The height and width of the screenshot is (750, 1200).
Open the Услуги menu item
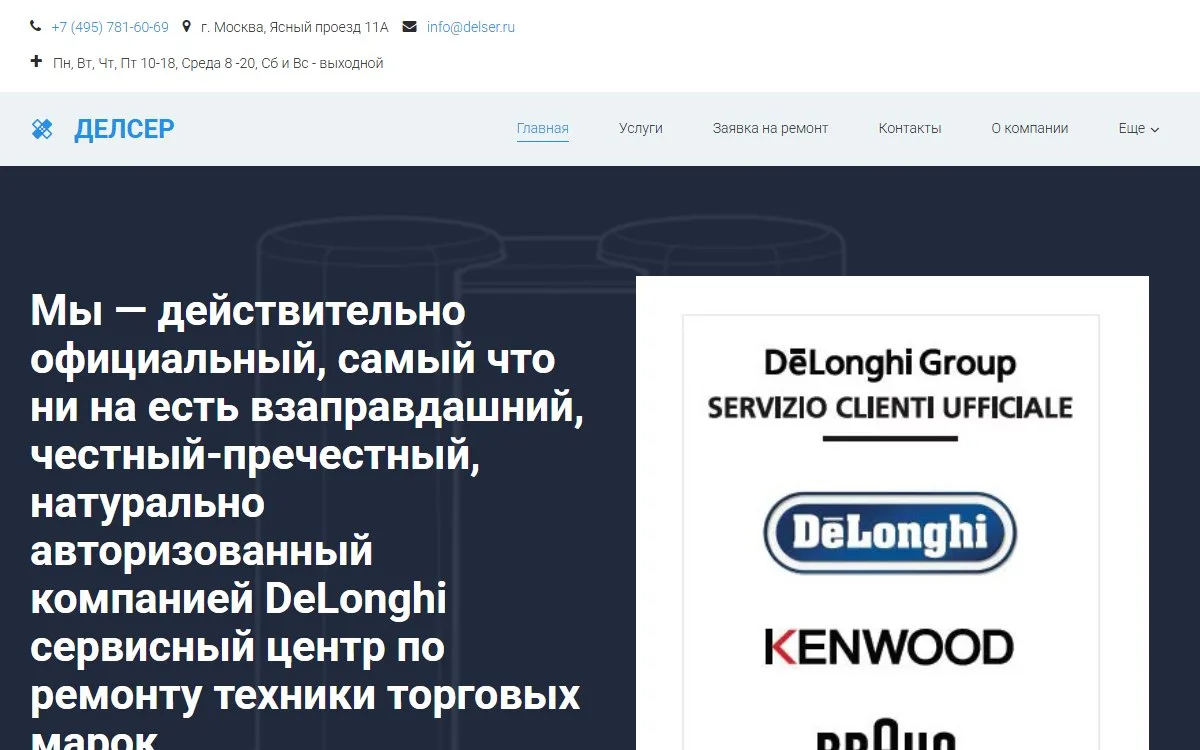(x=641, y=128)
